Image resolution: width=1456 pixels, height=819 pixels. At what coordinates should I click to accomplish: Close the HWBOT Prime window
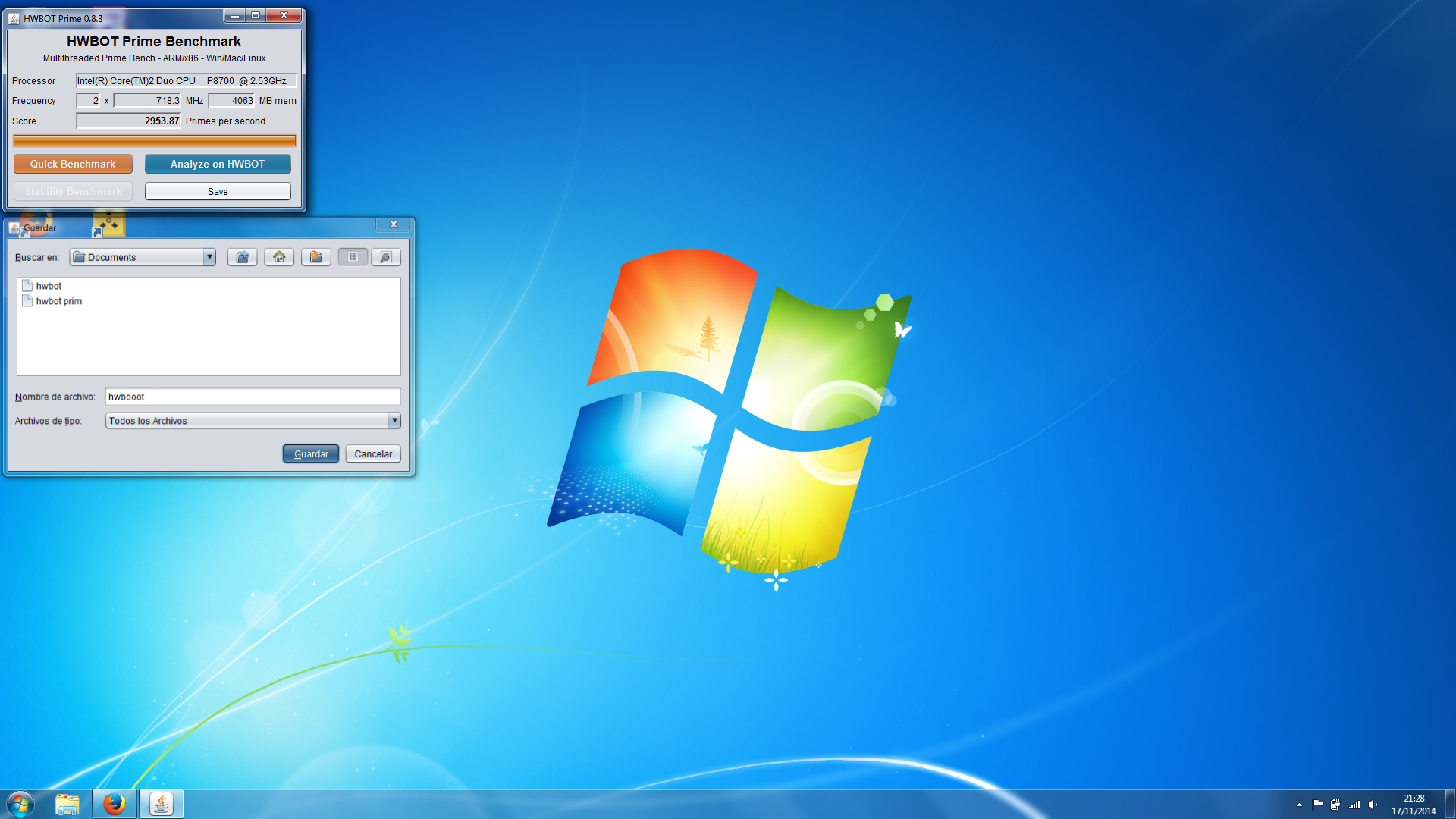[284, 15]
